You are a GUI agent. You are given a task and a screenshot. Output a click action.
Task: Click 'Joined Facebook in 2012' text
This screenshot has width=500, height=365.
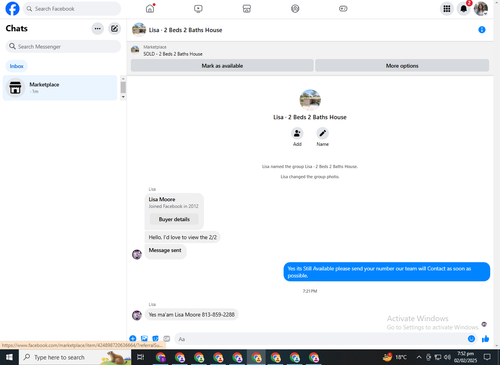point(173,206)
